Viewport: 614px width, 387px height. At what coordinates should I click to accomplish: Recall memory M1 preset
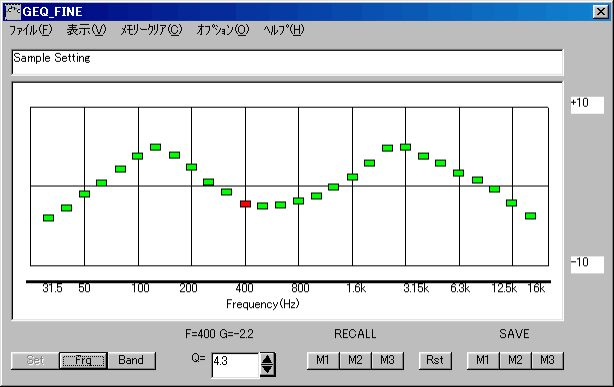pyautogui.click(x=323, y=360)
